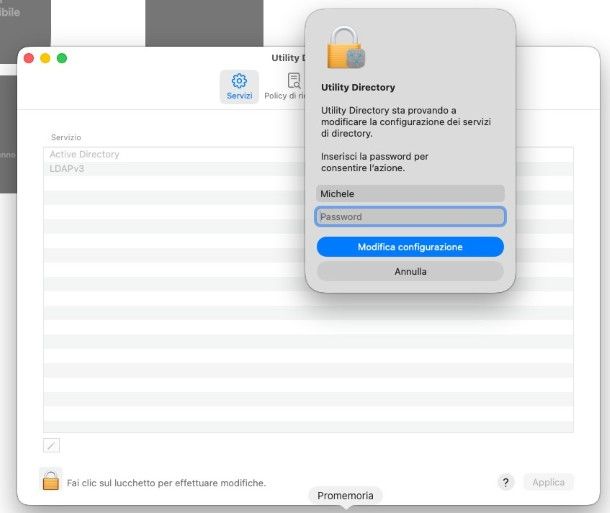
Task: Click the bottom-left lock to allow changes
Action: tap(51, 481)
